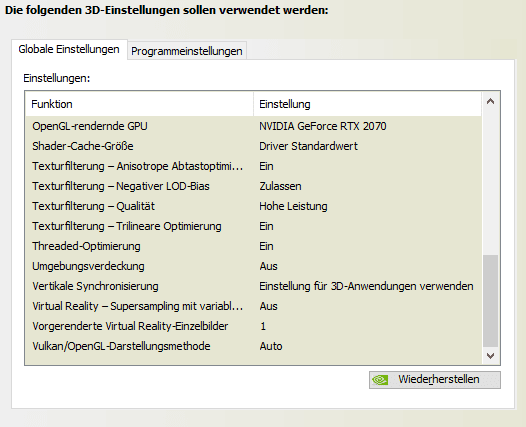This screenshot has height=427, width=526.
Task: Click the scrollbar down arrow
Action: tap(490, 356)
